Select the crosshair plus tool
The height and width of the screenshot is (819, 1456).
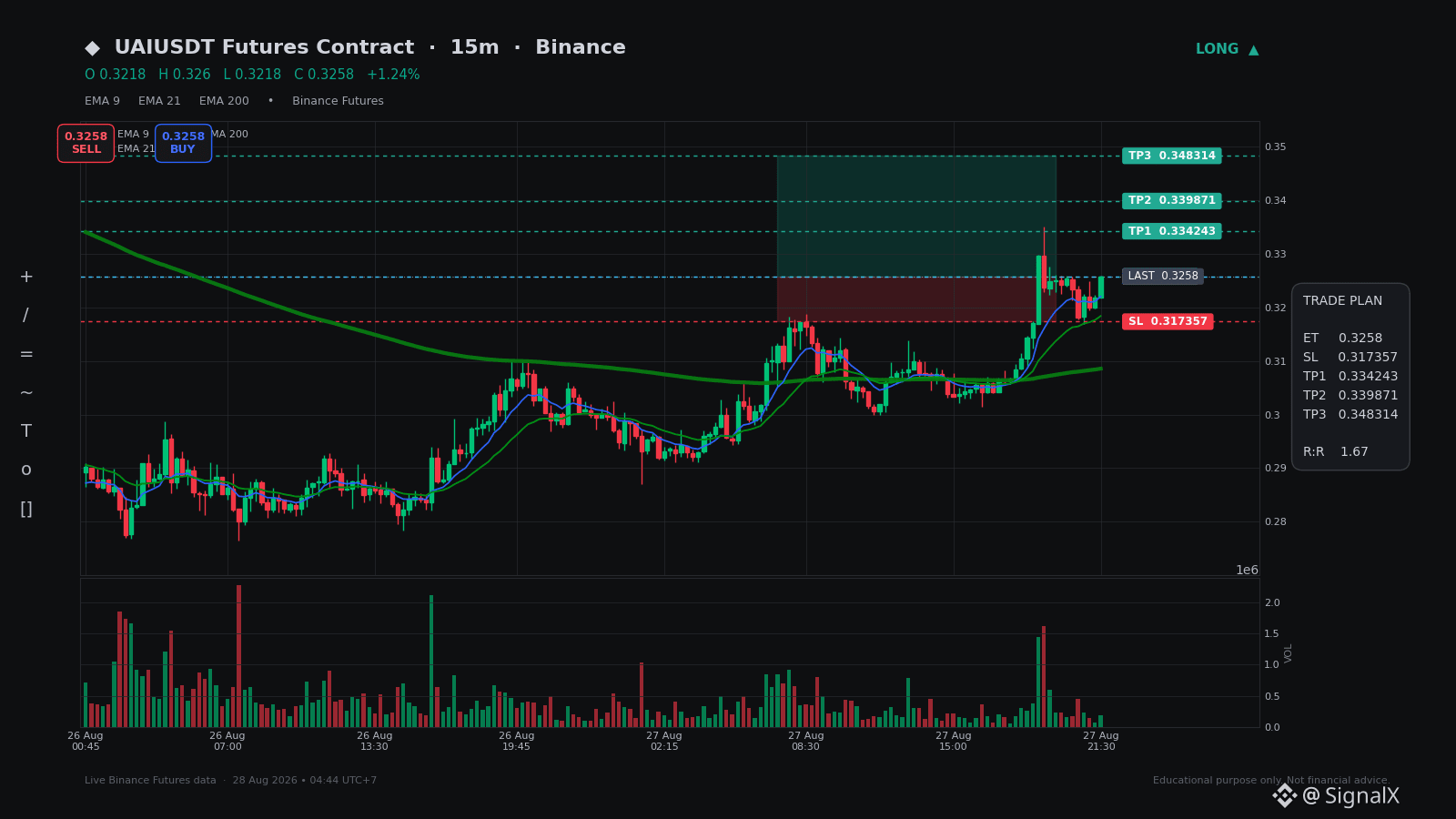click(26, 277)
